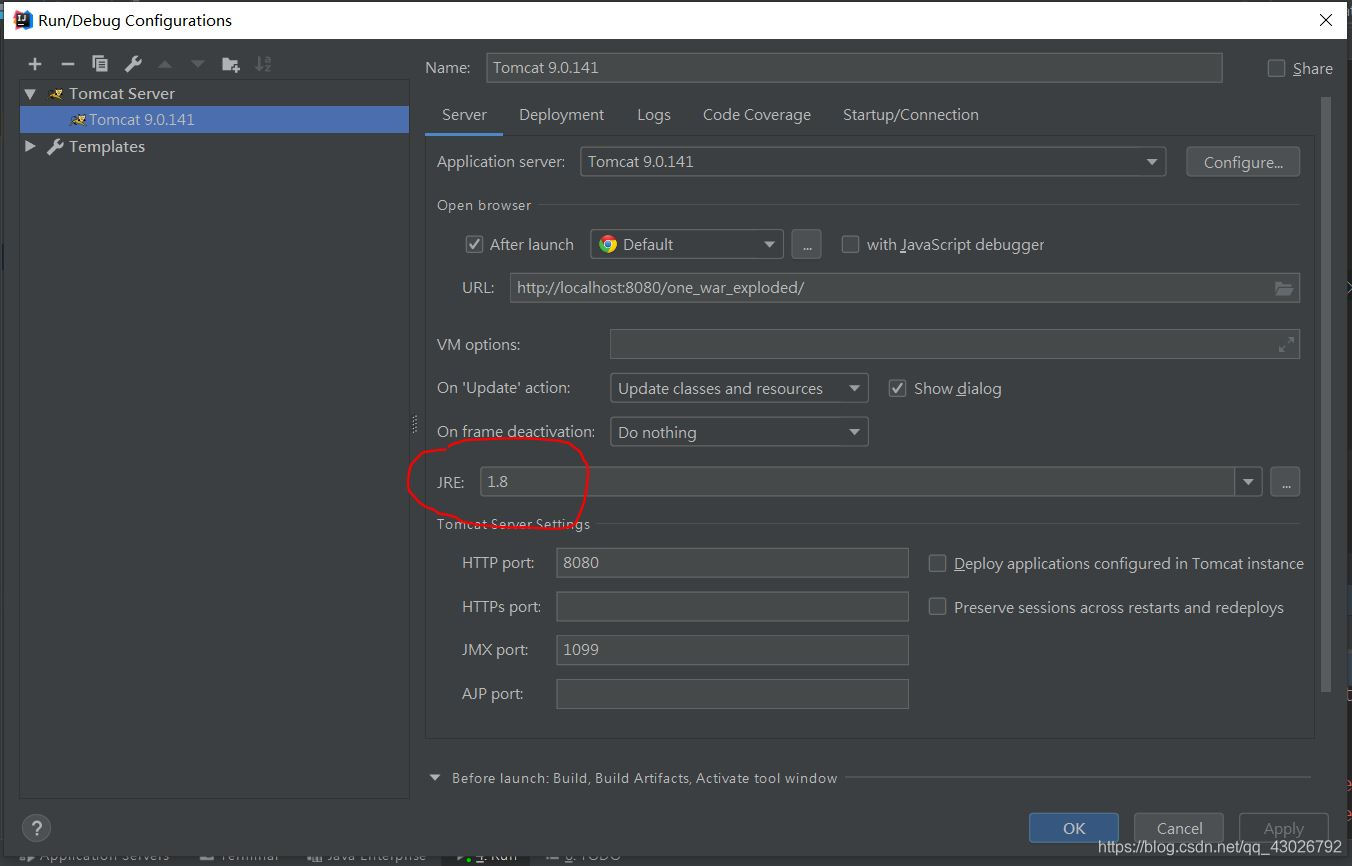Image resolution: width=1352 pixels, height=866 pixels.
Task: Click the vertical scrollbar in settings panel
Action: [1326, 395]
